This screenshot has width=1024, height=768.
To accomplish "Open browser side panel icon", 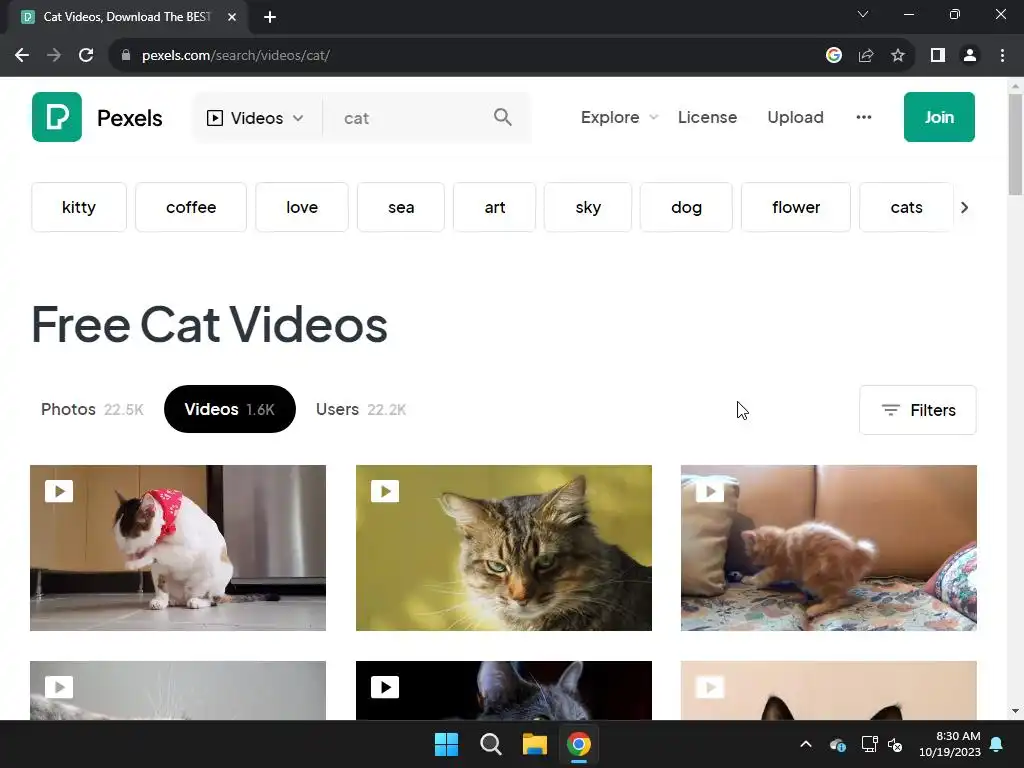I will tap(938, 56).
